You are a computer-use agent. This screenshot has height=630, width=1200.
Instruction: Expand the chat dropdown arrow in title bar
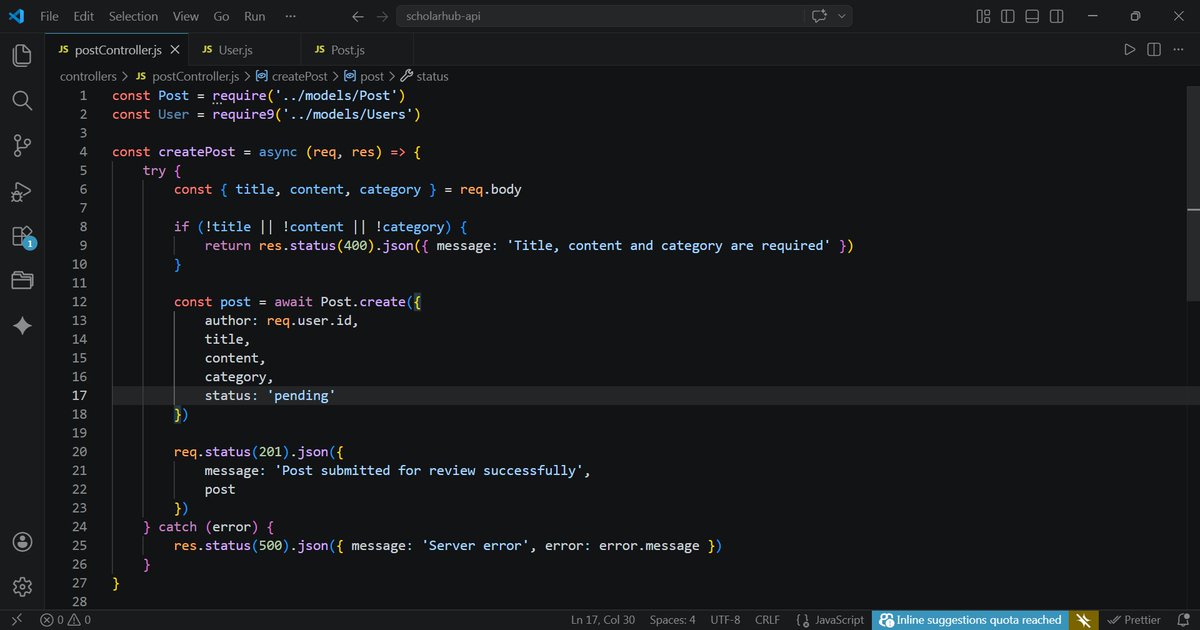click(x=842, y=16)
